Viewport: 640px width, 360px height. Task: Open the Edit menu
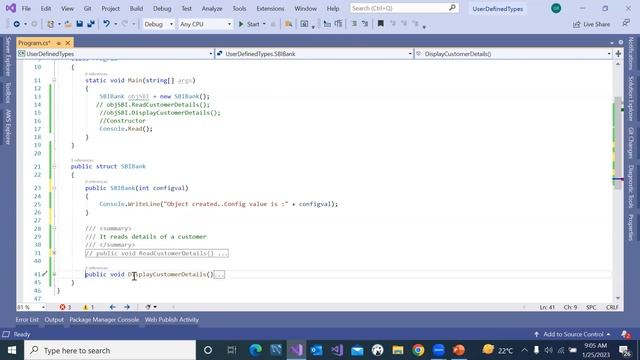46,8
